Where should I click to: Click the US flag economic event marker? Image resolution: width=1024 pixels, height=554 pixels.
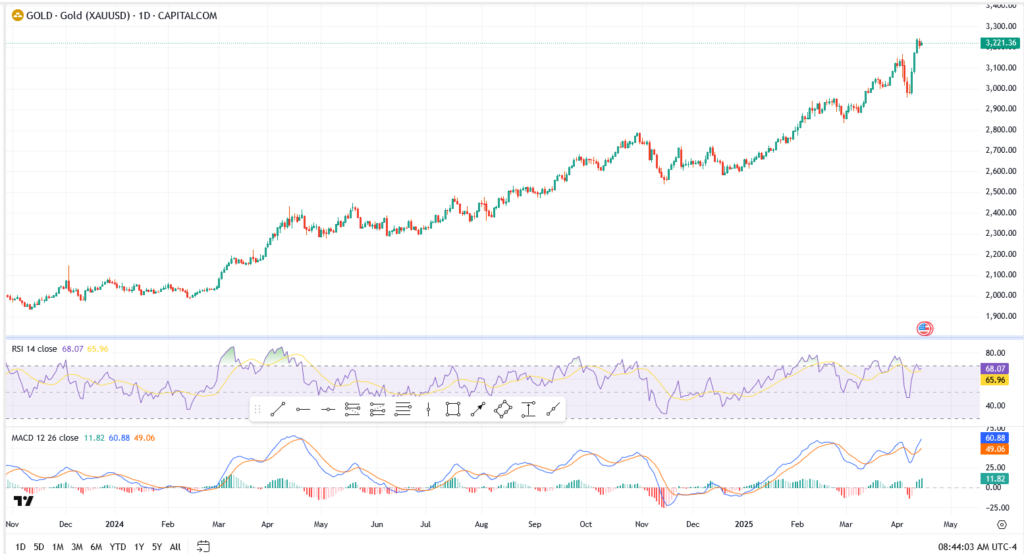pos(924,328)
